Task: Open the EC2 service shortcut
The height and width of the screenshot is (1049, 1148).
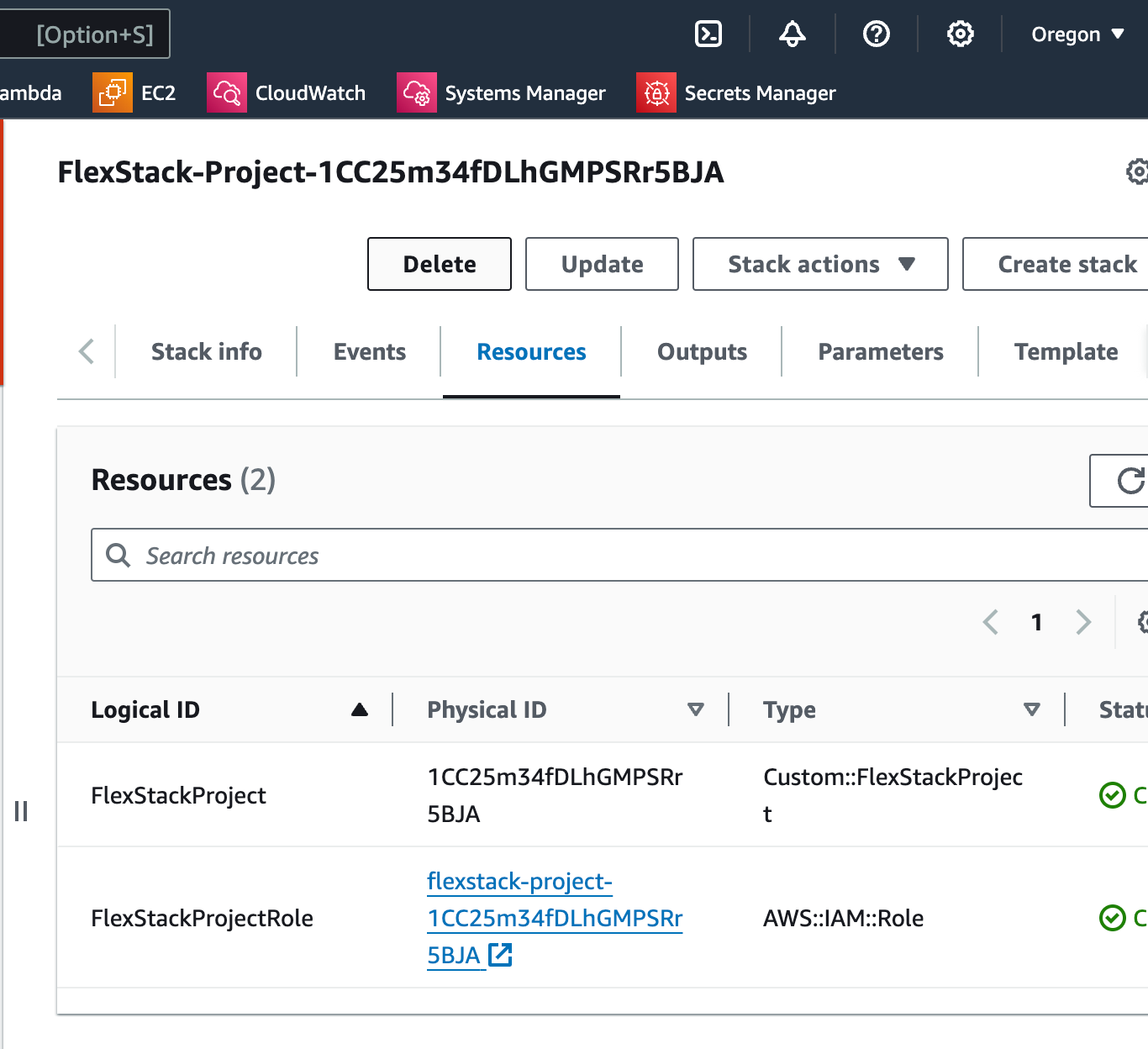Action: pos(136,92)
